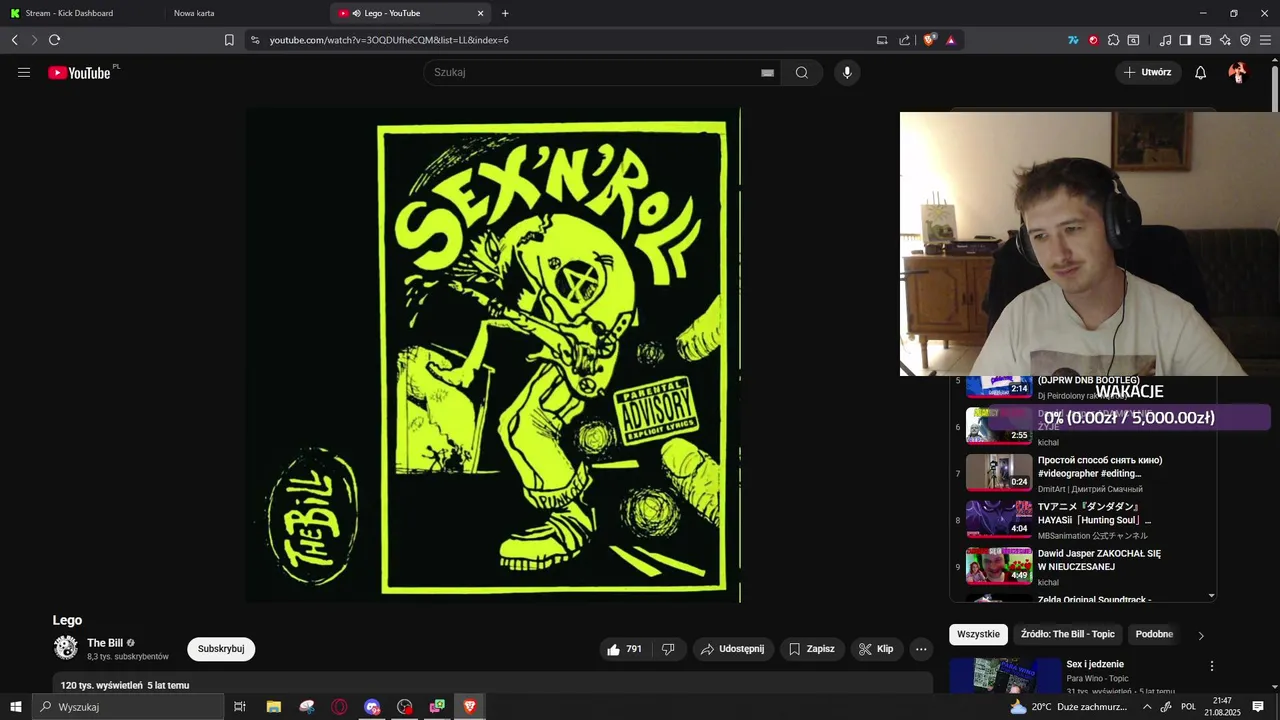Open OBS Studio from the taskbar
The image size is (1280, 720).
click(x=404, y=707)
